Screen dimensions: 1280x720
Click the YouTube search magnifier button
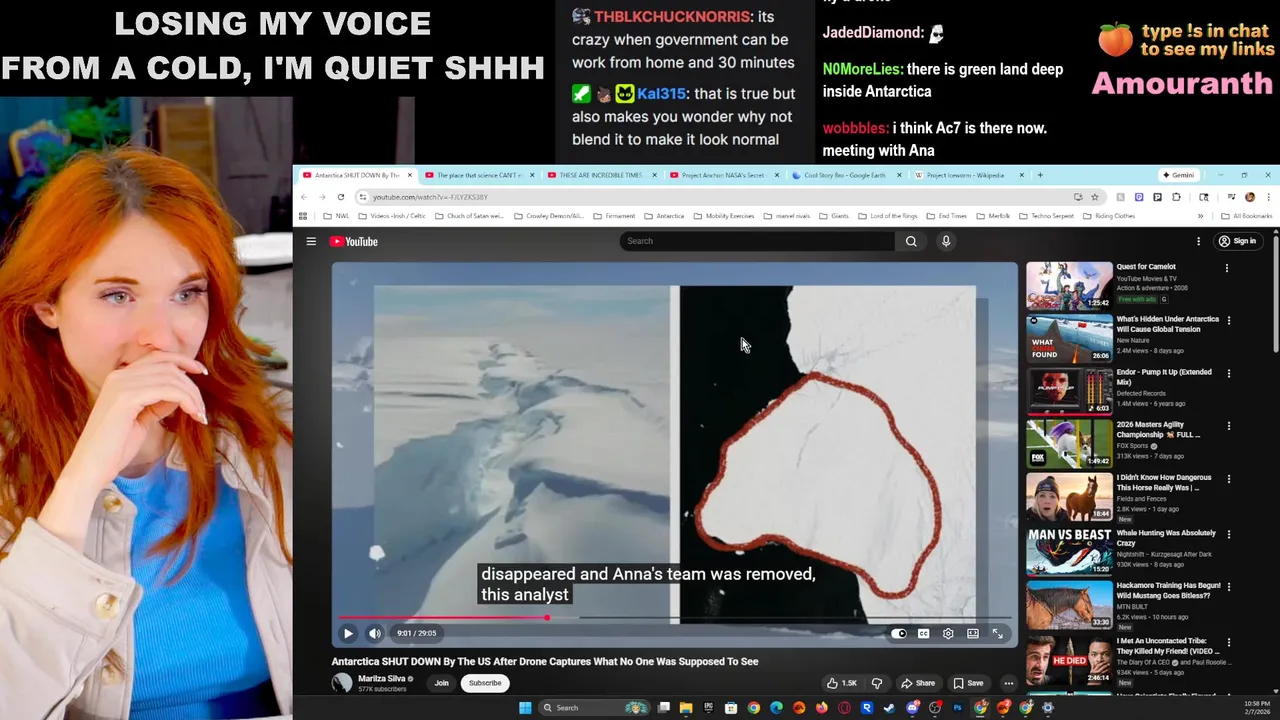point(911,241)
